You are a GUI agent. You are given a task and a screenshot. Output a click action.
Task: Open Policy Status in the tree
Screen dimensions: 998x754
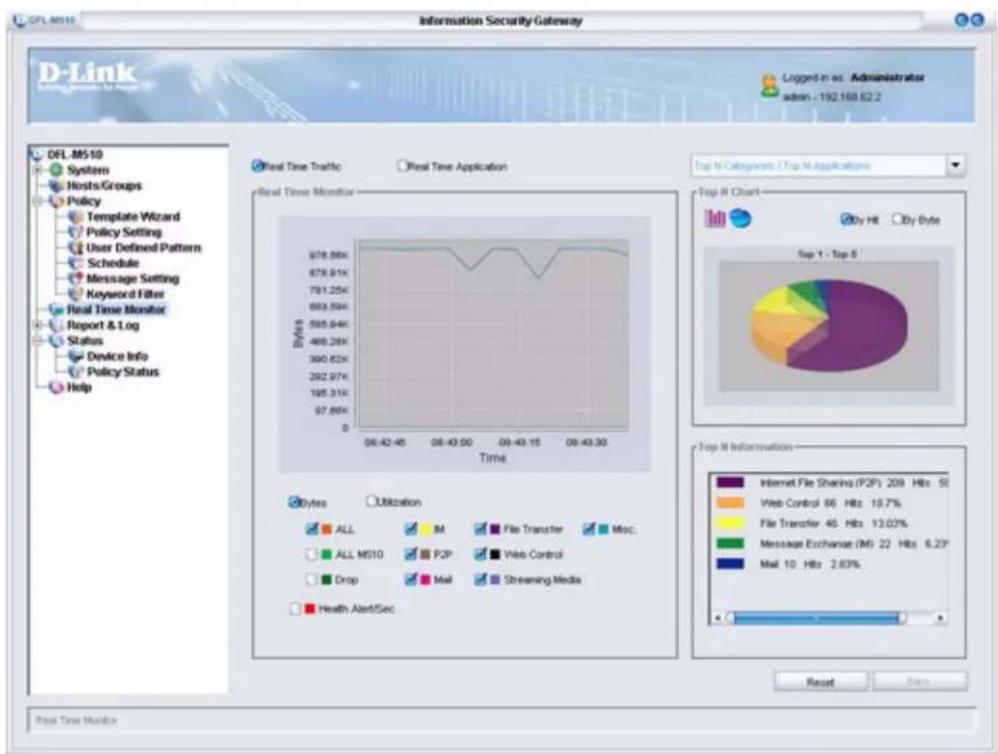(x=123, y=372)
